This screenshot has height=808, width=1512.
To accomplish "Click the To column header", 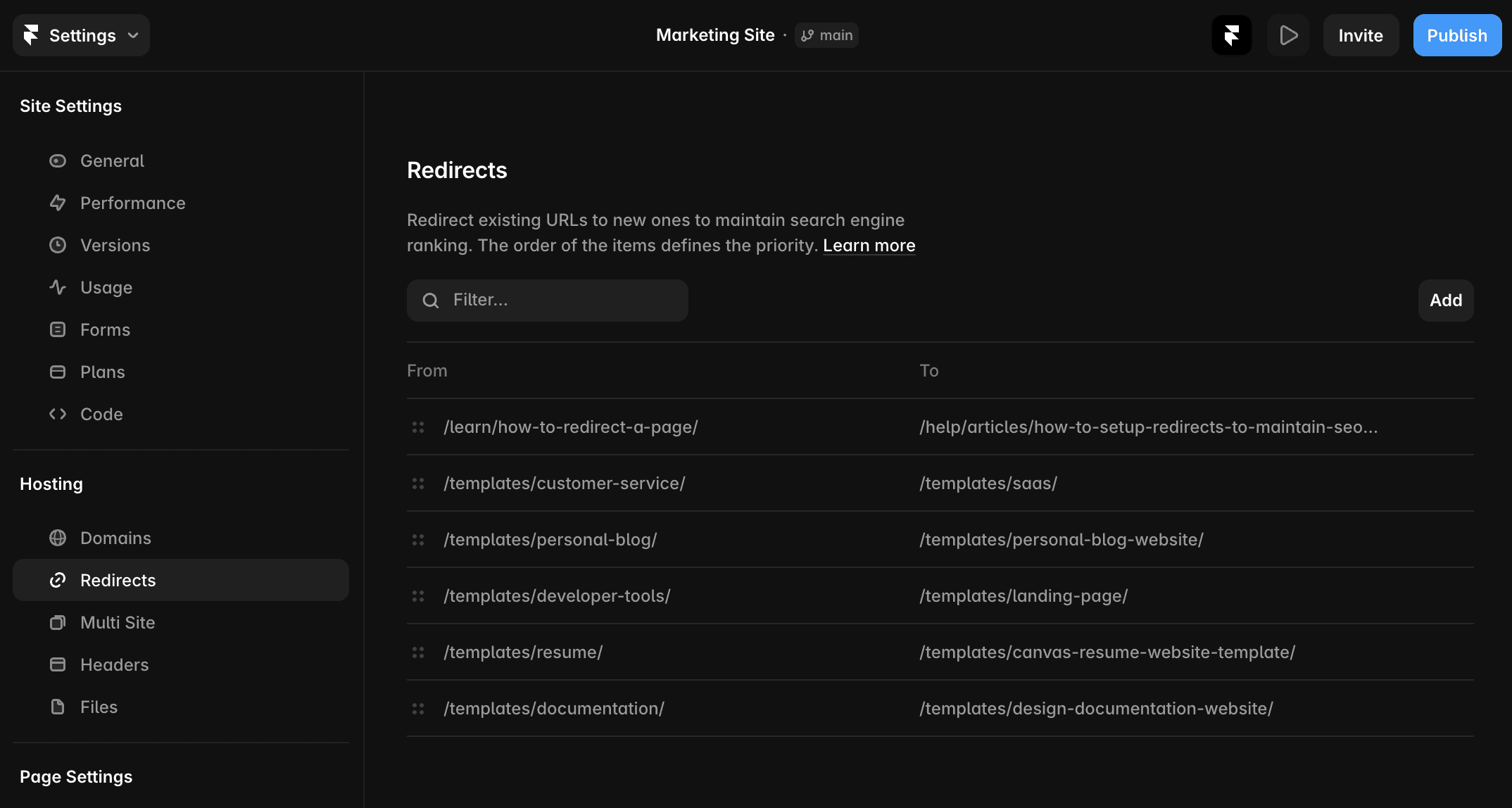I will (929, 371).
